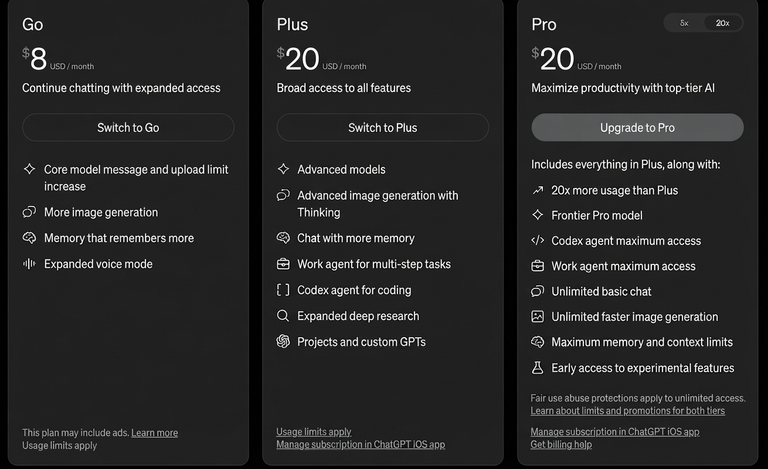Open the Learn more link about ads
Viewport: 768px width, 469px height.
tap(154, 433)
